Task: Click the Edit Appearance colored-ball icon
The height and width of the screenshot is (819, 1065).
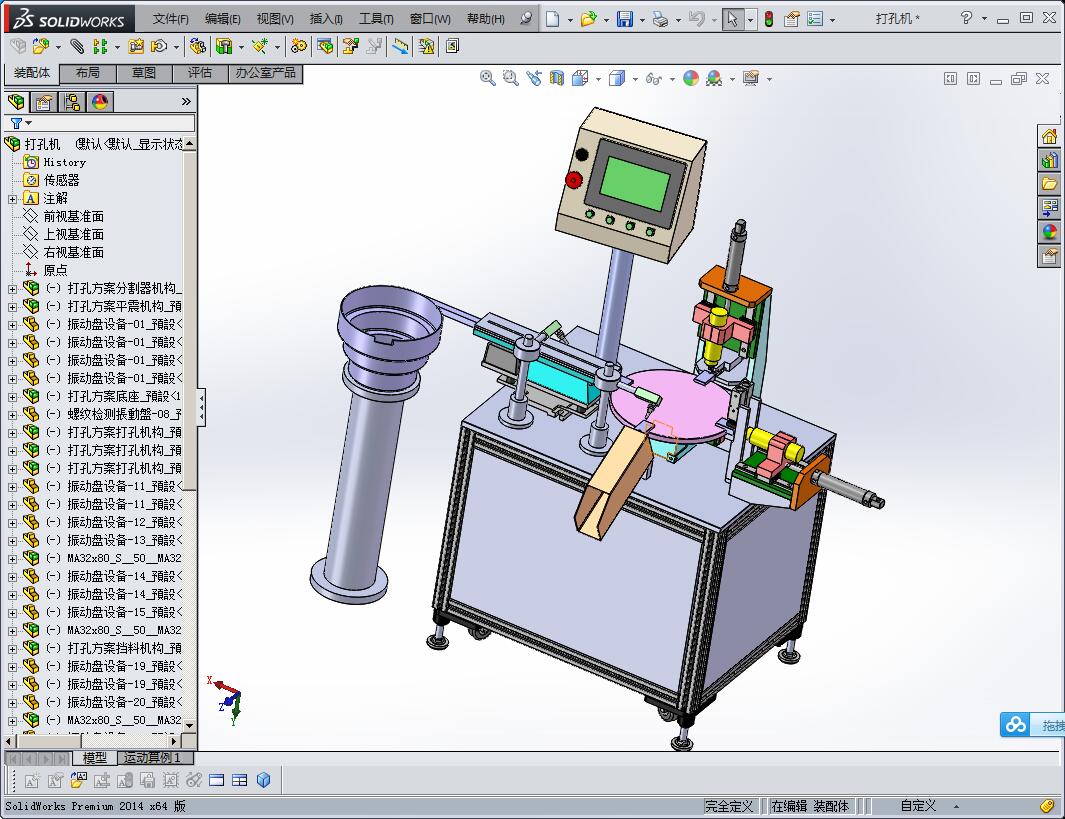Action: tap(689, 78)
